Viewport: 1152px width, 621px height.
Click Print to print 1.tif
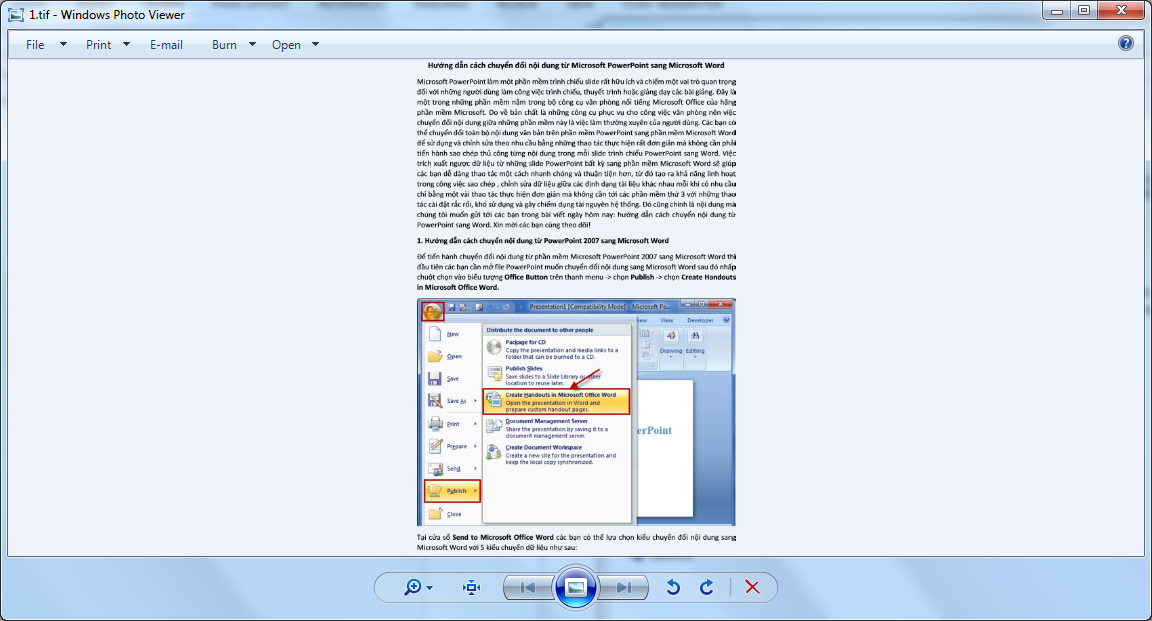click(99, 44)
